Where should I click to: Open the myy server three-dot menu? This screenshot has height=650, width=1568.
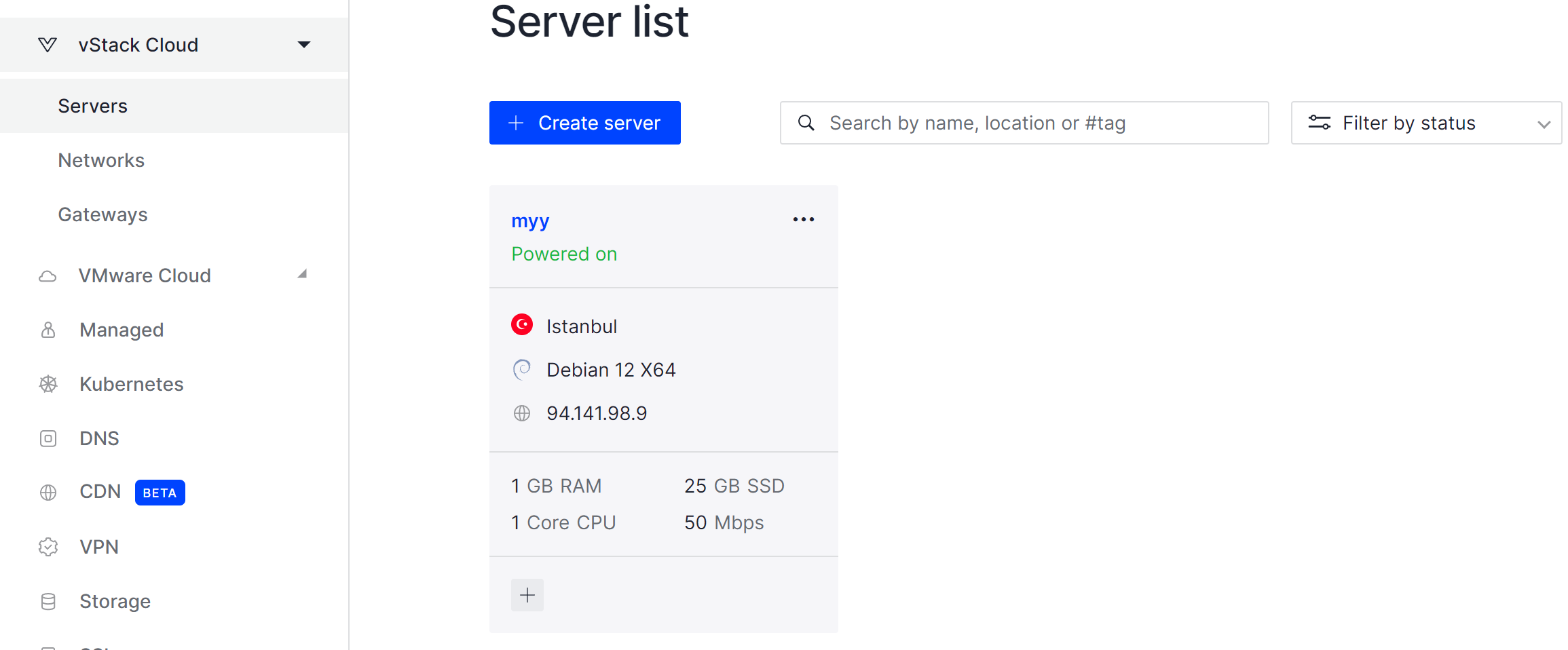click(x=804, y=219)
